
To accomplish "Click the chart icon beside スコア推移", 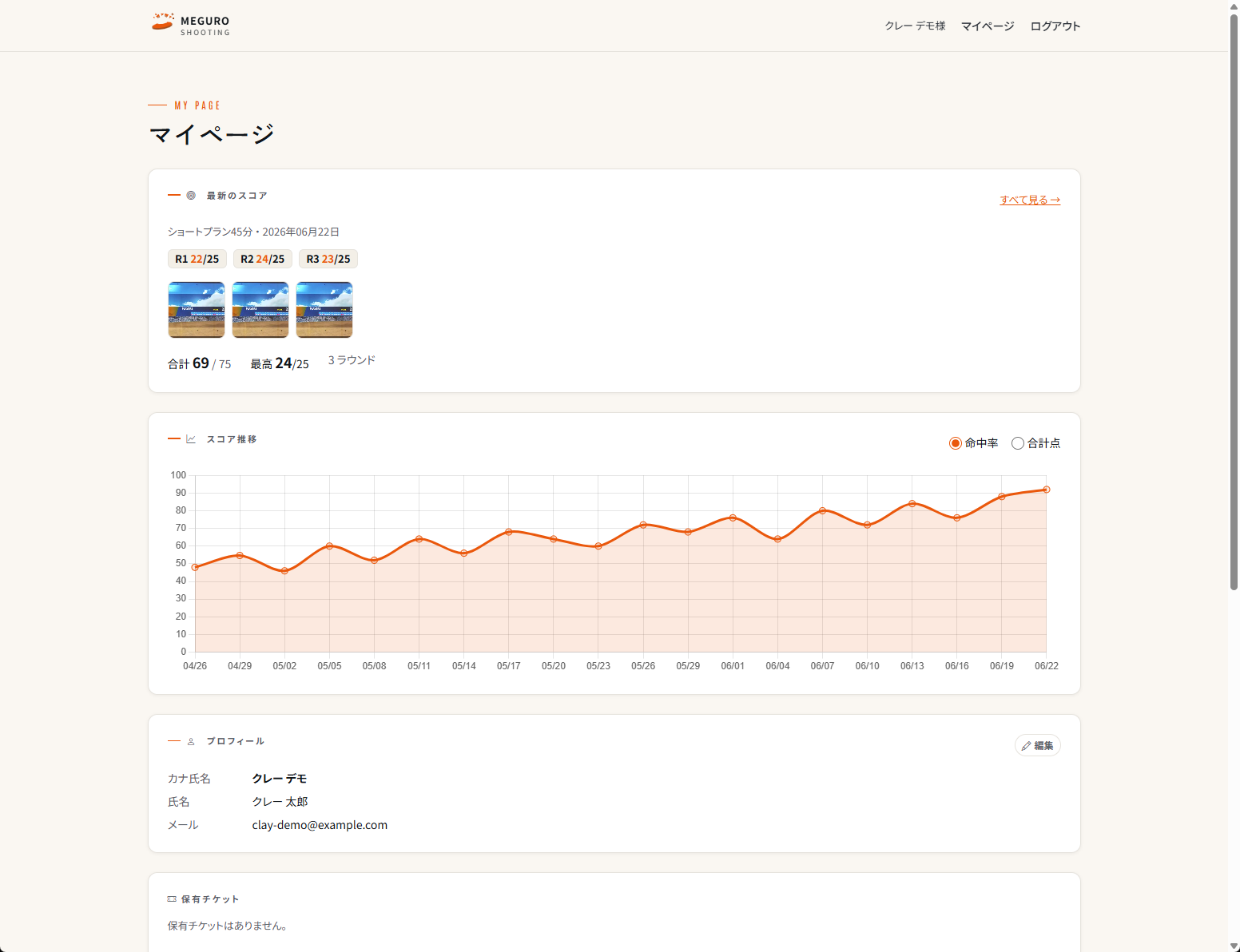I will pos(191,438).
